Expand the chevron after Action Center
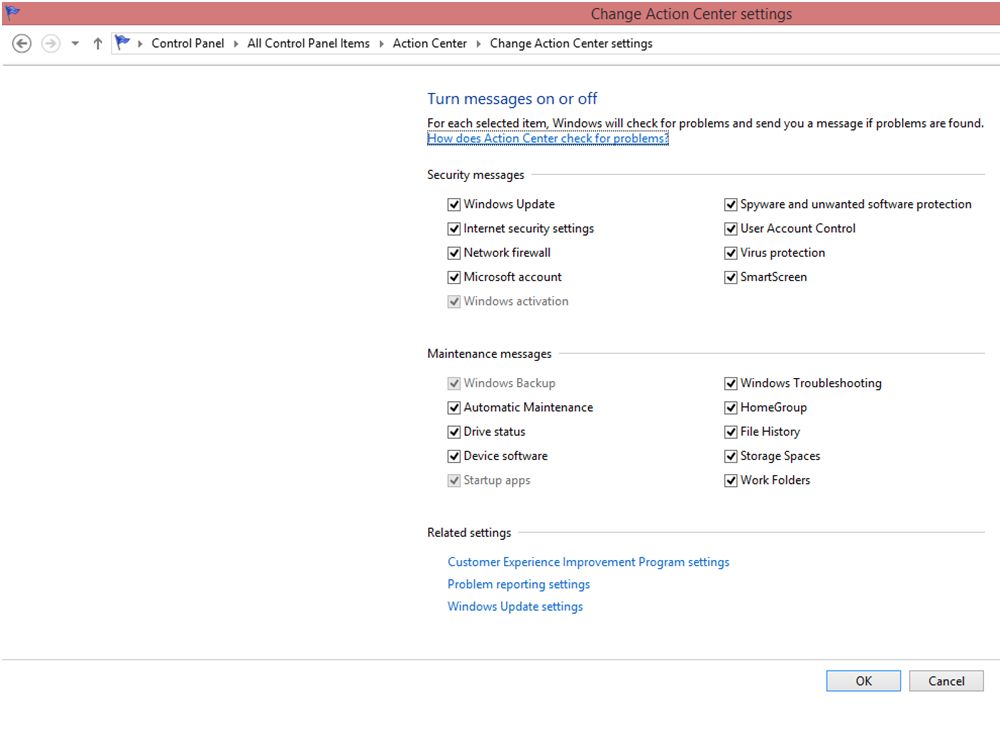The width and height of the screenshot is (1000, 740). 476,43
